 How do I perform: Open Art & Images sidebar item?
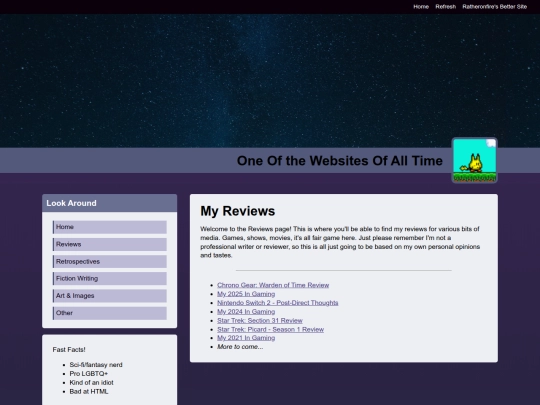click(x=110, y=296)
